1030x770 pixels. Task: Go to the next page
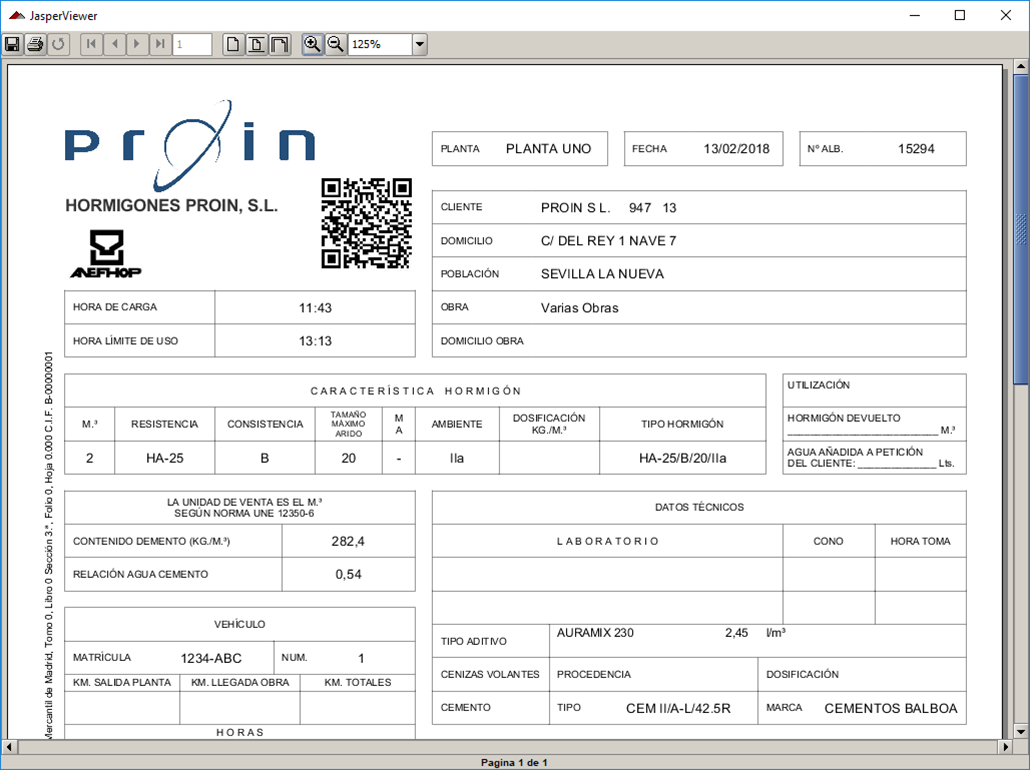pyautogui.click(x=137, y=44)
